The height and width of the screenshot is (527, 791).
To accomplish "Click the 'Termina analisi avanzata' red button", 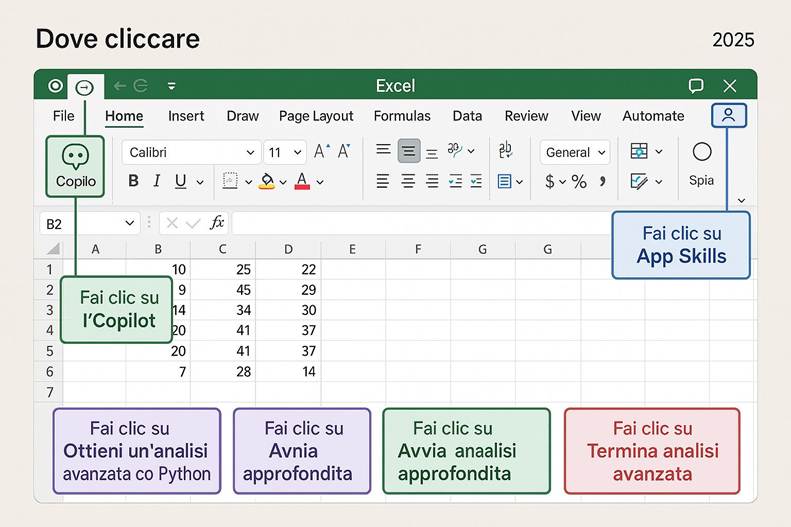I will tap(652, 451).
